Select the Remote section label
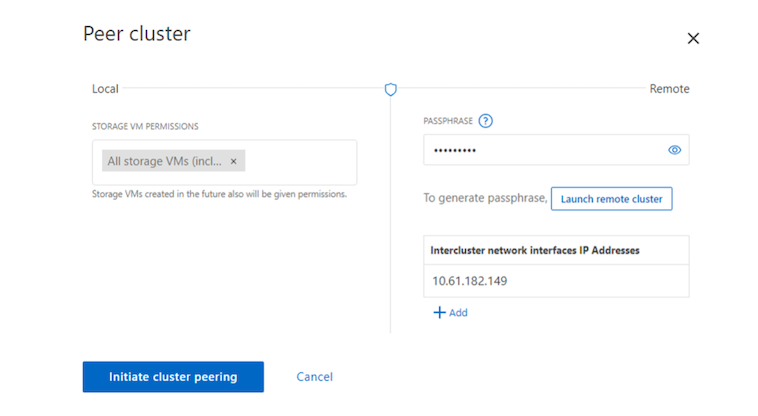758x416 pixels. (x=669, y=89)
